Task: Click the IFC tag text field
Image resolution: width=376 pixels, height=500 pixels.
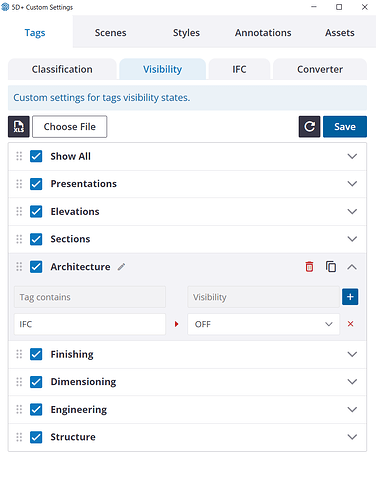Action: point(90,324)
